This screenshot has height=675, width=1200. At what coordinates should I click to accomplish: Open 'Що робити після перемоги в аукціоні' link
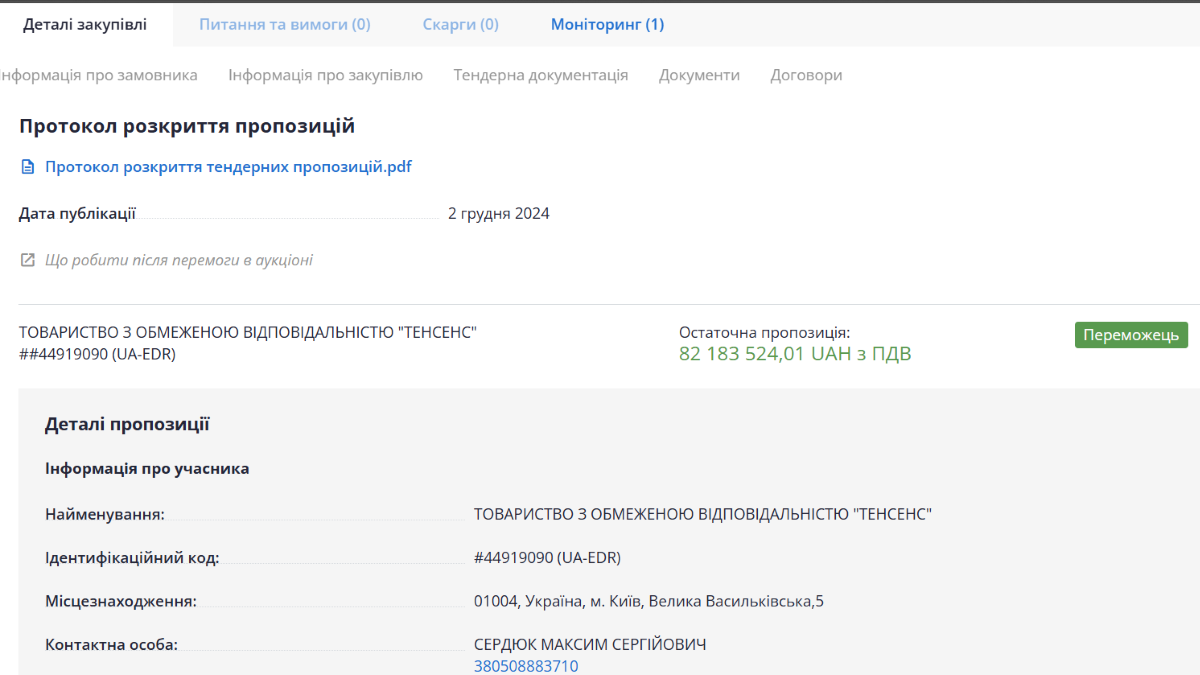click(x=179, y=260)
